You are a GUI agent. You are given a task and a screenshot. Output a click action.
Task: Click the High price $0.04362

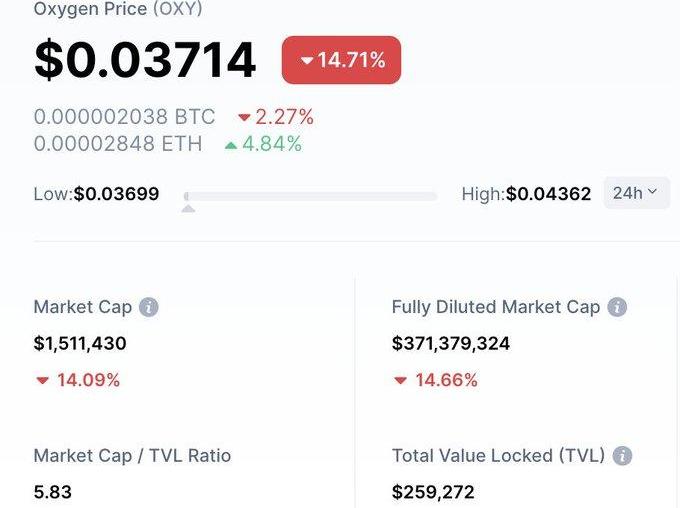click(548, 194)
